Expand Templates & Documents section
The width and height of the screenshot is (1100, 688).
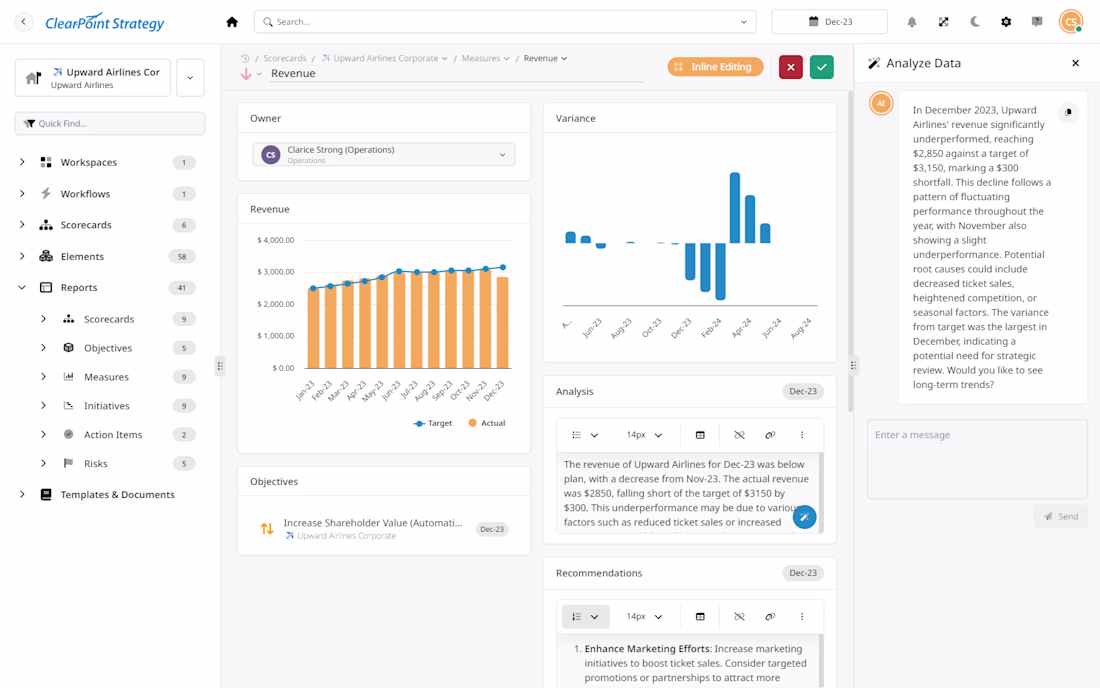[x=22, y=494]
